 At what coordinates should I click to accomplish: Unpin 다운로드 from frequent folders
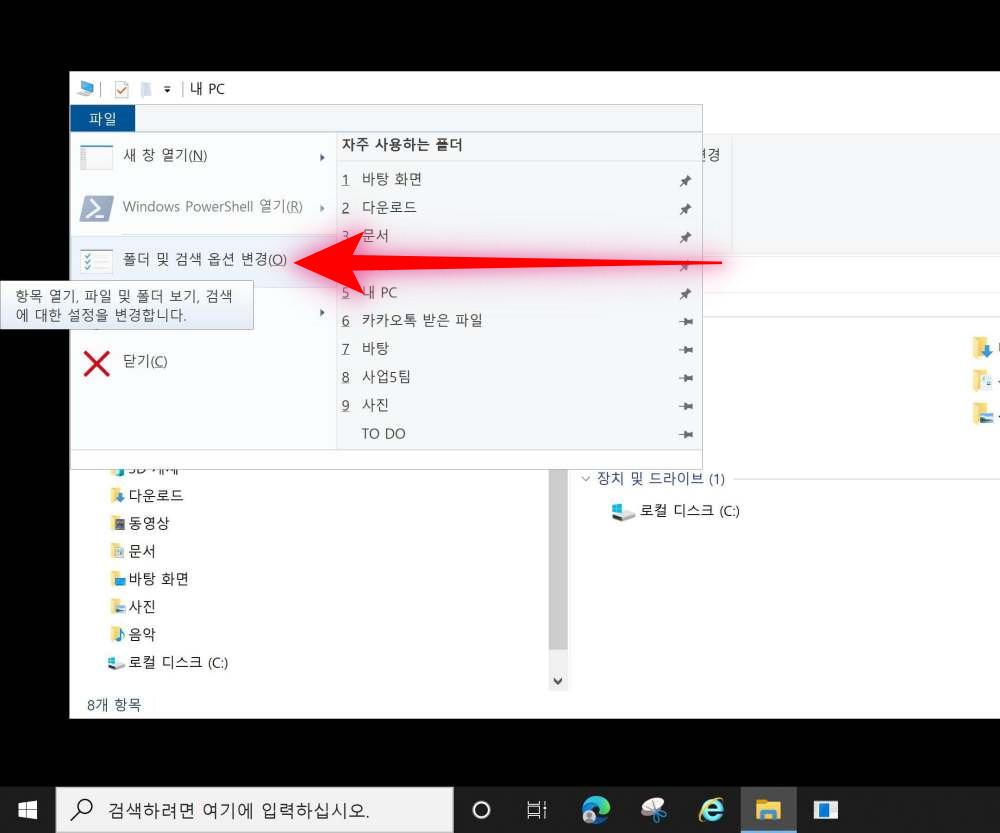pos(685,207)
